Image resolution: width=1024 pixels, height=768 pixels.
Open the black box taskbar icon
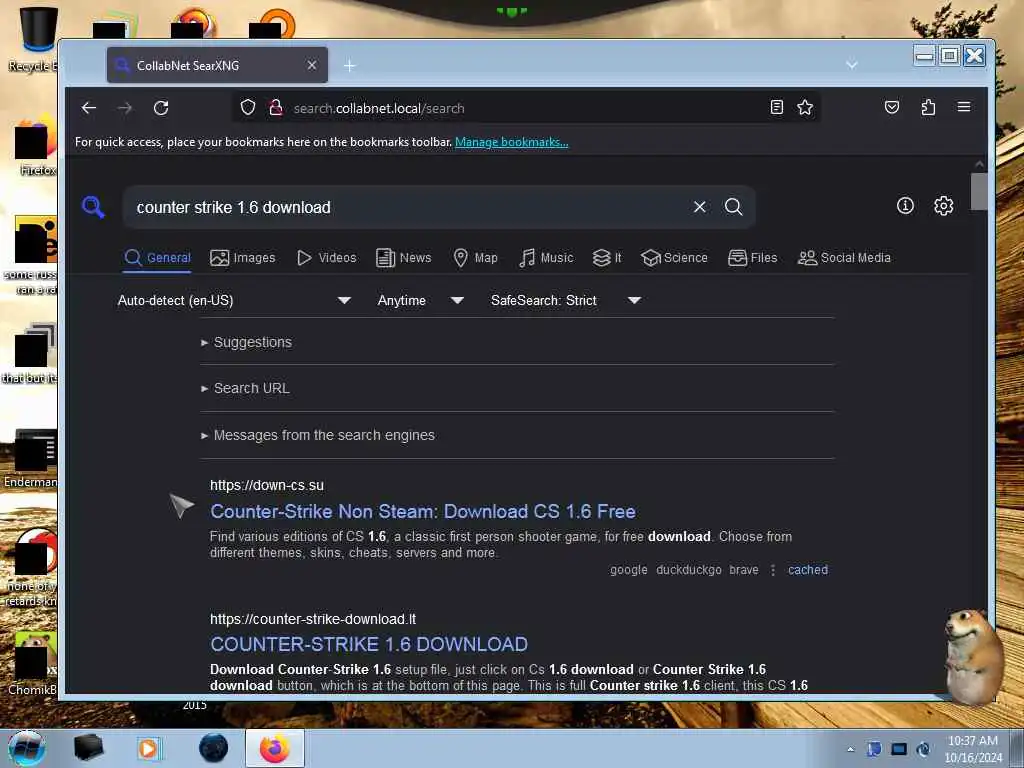pos(89,748)
